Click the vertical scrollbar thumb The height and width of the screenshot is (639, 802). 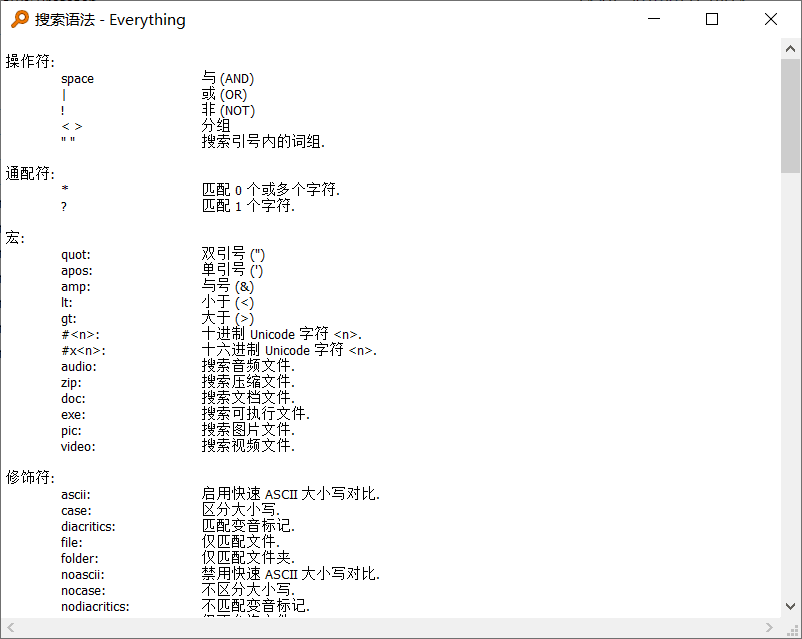790,116
